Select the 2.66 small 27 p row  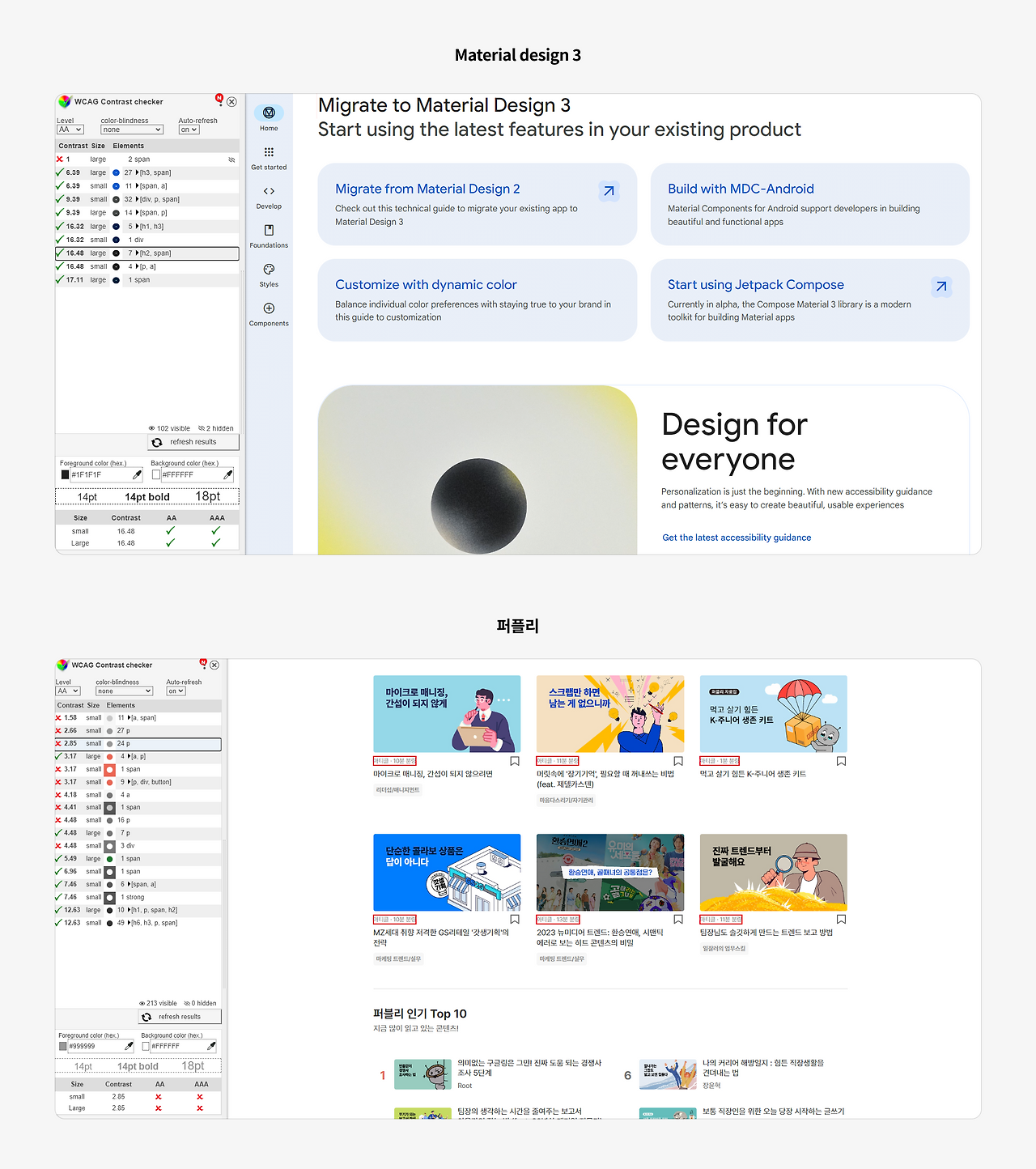(x=138, y=731)
